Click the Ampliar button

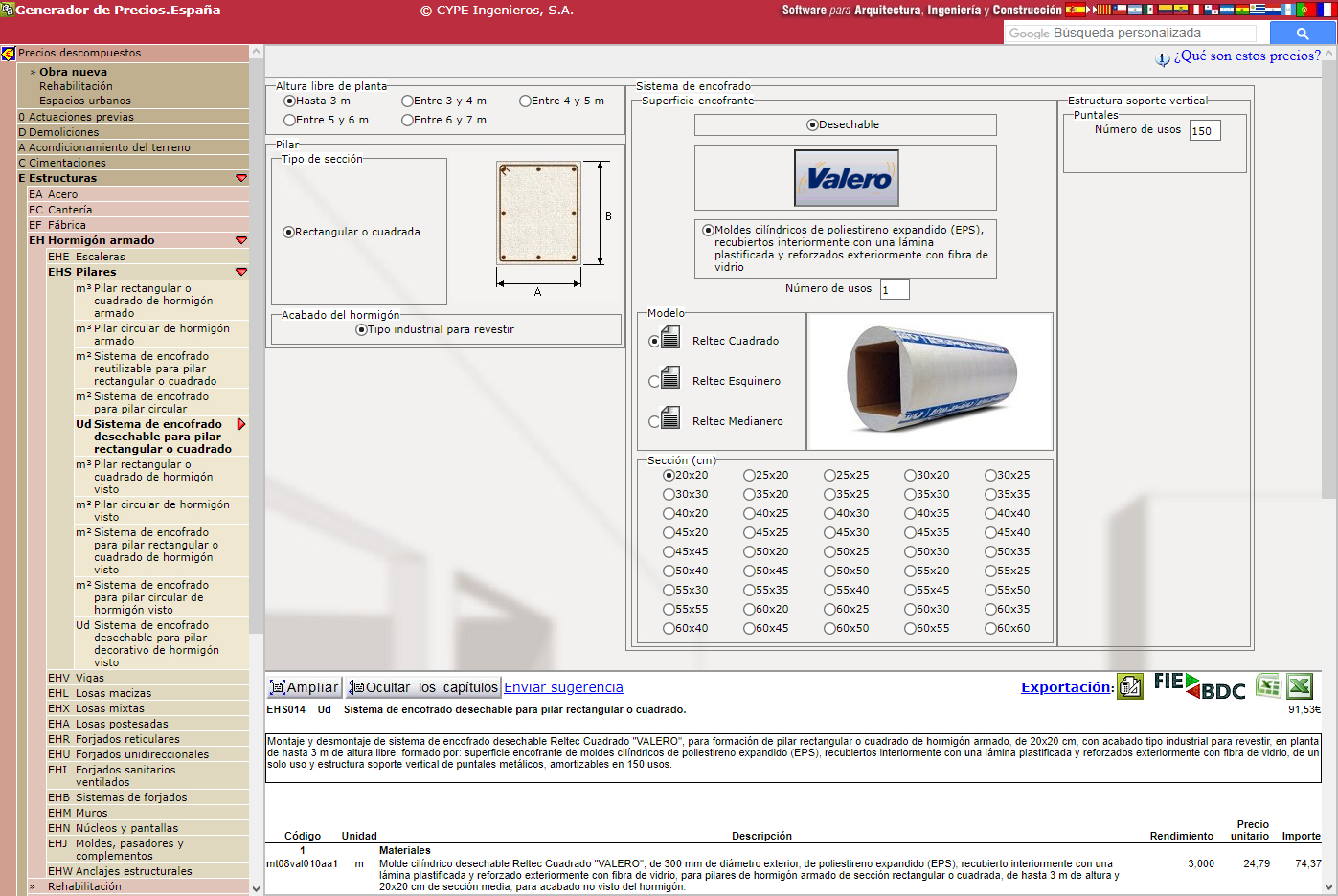tap(304, 687)
